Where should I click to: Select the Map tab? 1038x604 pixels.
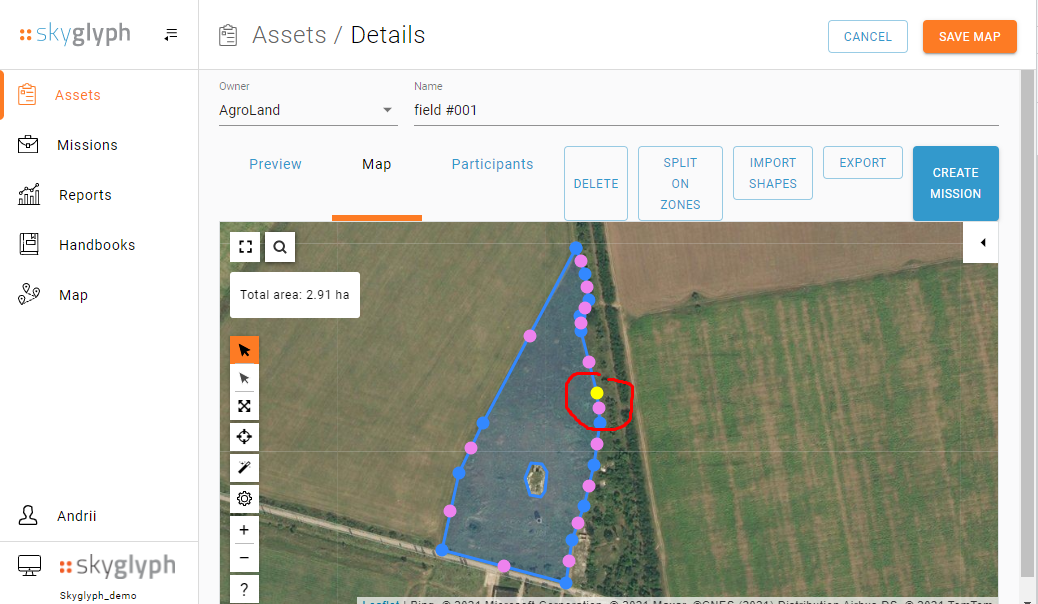[377, 164]
